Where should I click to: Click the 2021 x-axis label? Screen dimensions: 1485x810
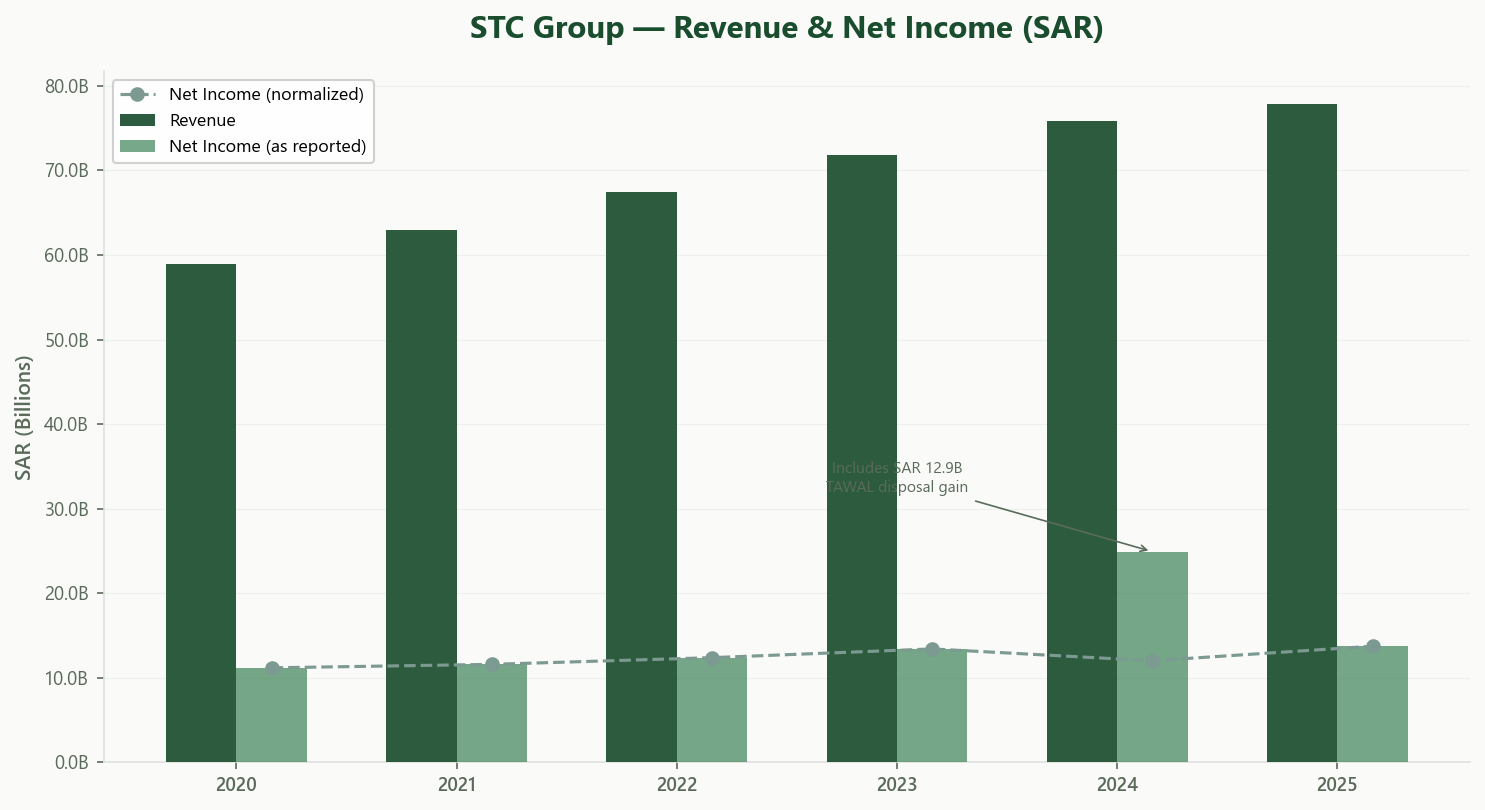click(457, 785)
